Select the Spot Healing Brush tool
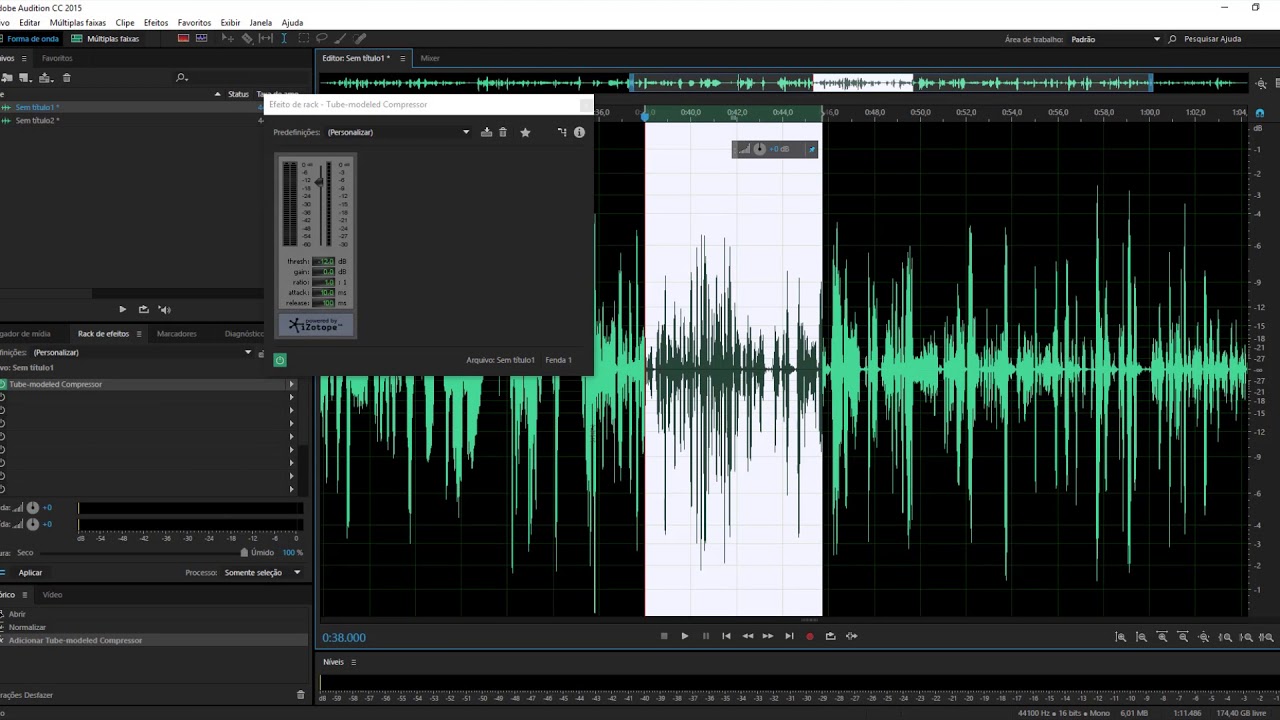Viewport: 1280px width, 720px height. [360, 38]
